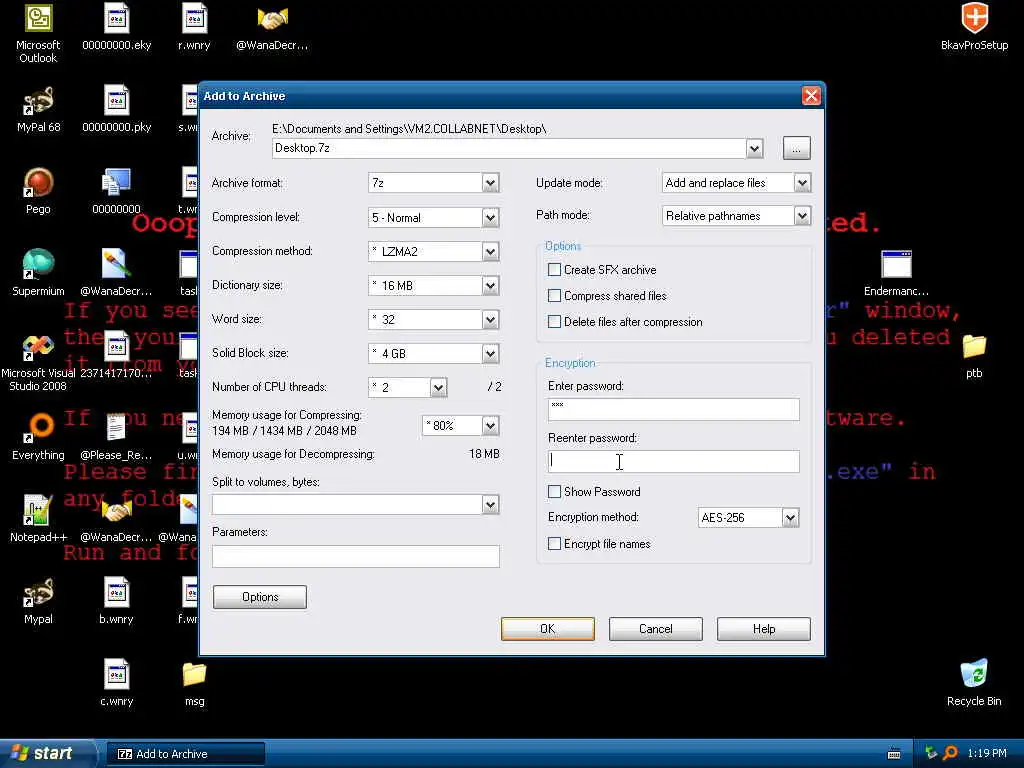Click the 1:19 PM taskbar clock
This screenshot has width=1024, height=768.
pos(987,754)
